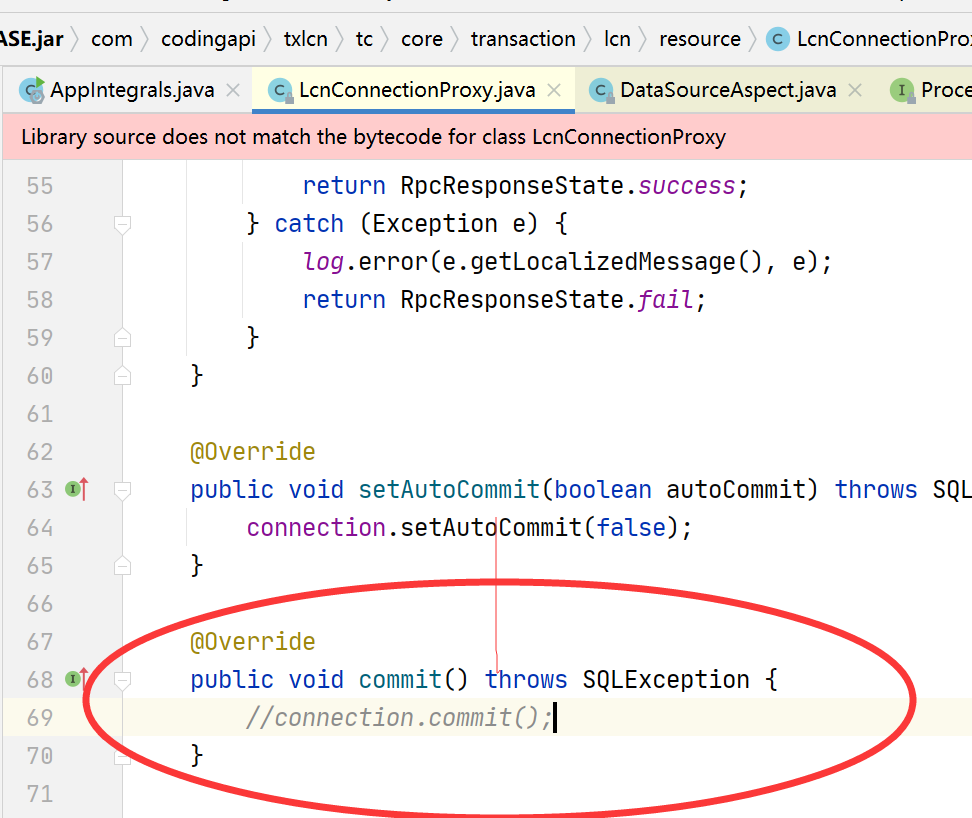Click the 'transaction' breadcrumb item
This screenshot has width=972, height=818.
click(523, 39)
